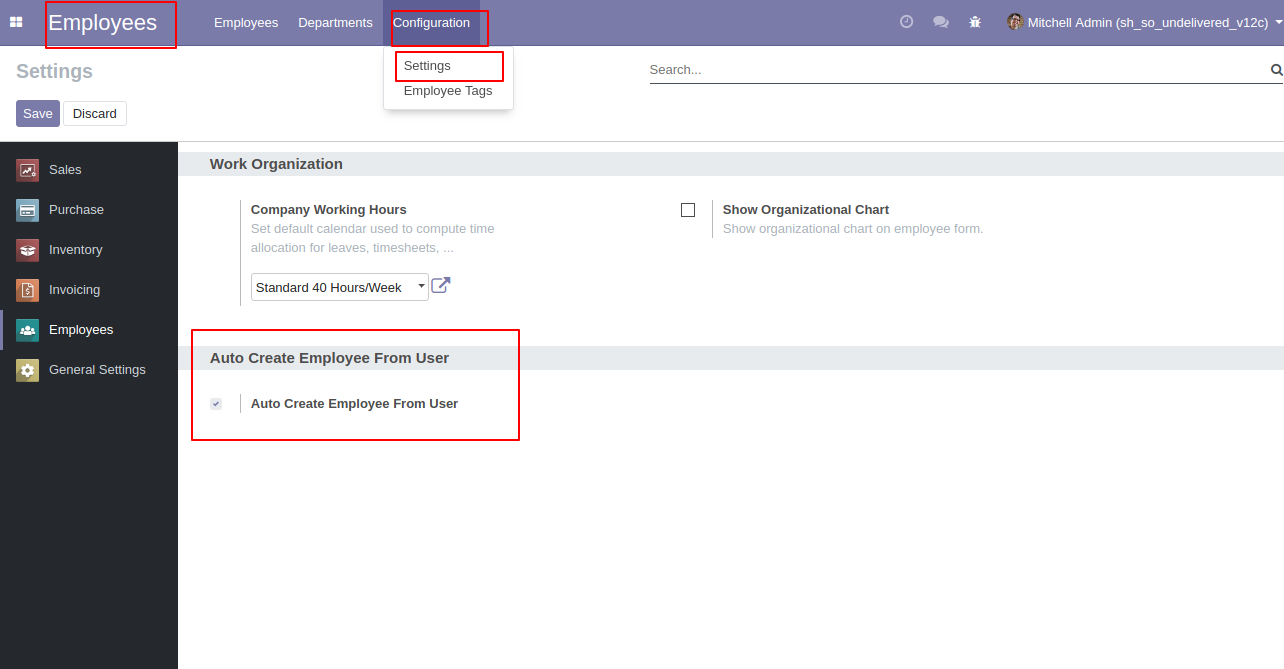Go to Inventory settings section
Screen dimensions: 1284x669
89,250
